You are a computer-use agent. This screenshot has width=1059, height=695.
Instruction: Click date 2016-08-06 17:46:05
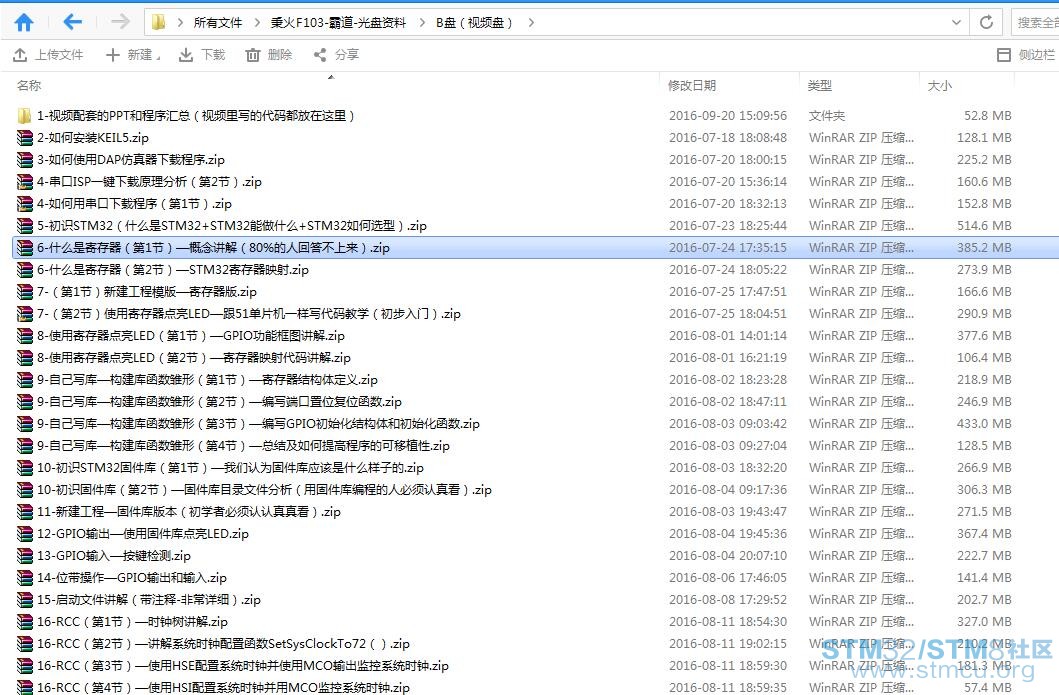[728, 577]
